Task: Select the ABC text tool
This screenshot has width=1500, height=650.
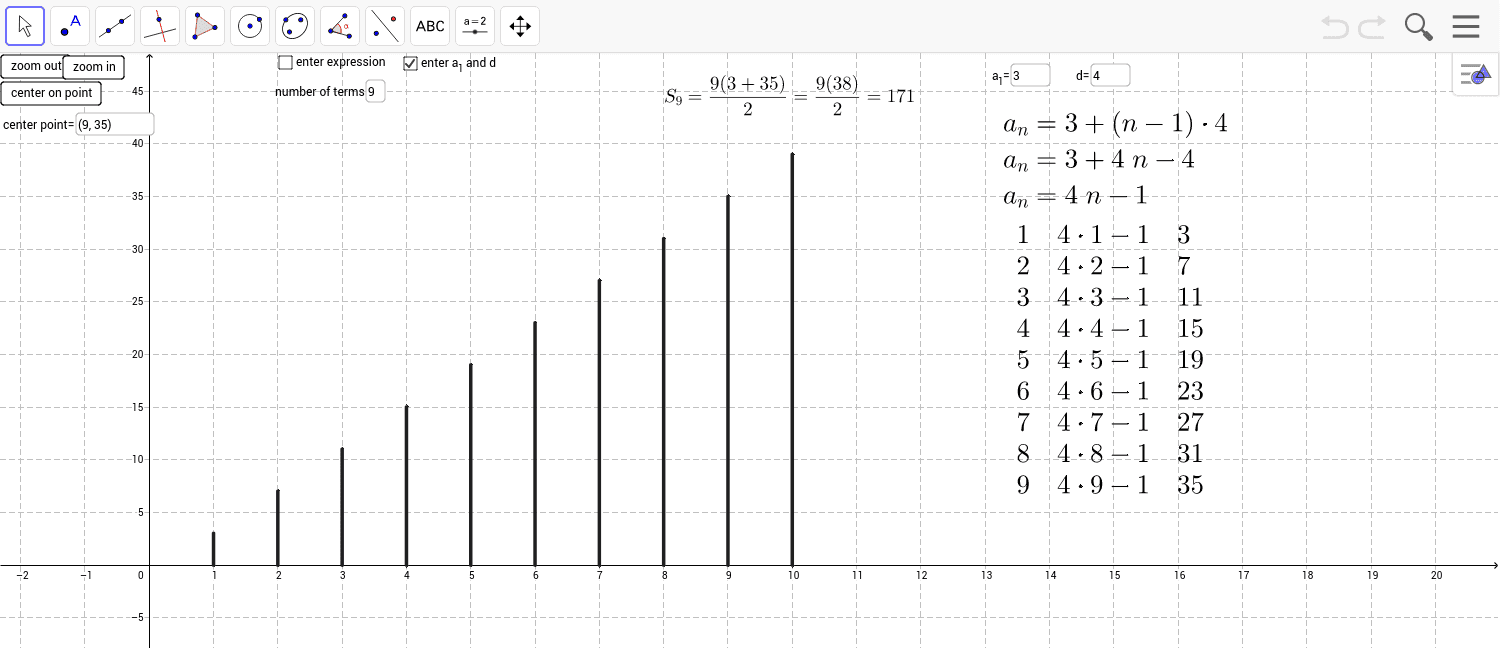Action: 430,26
